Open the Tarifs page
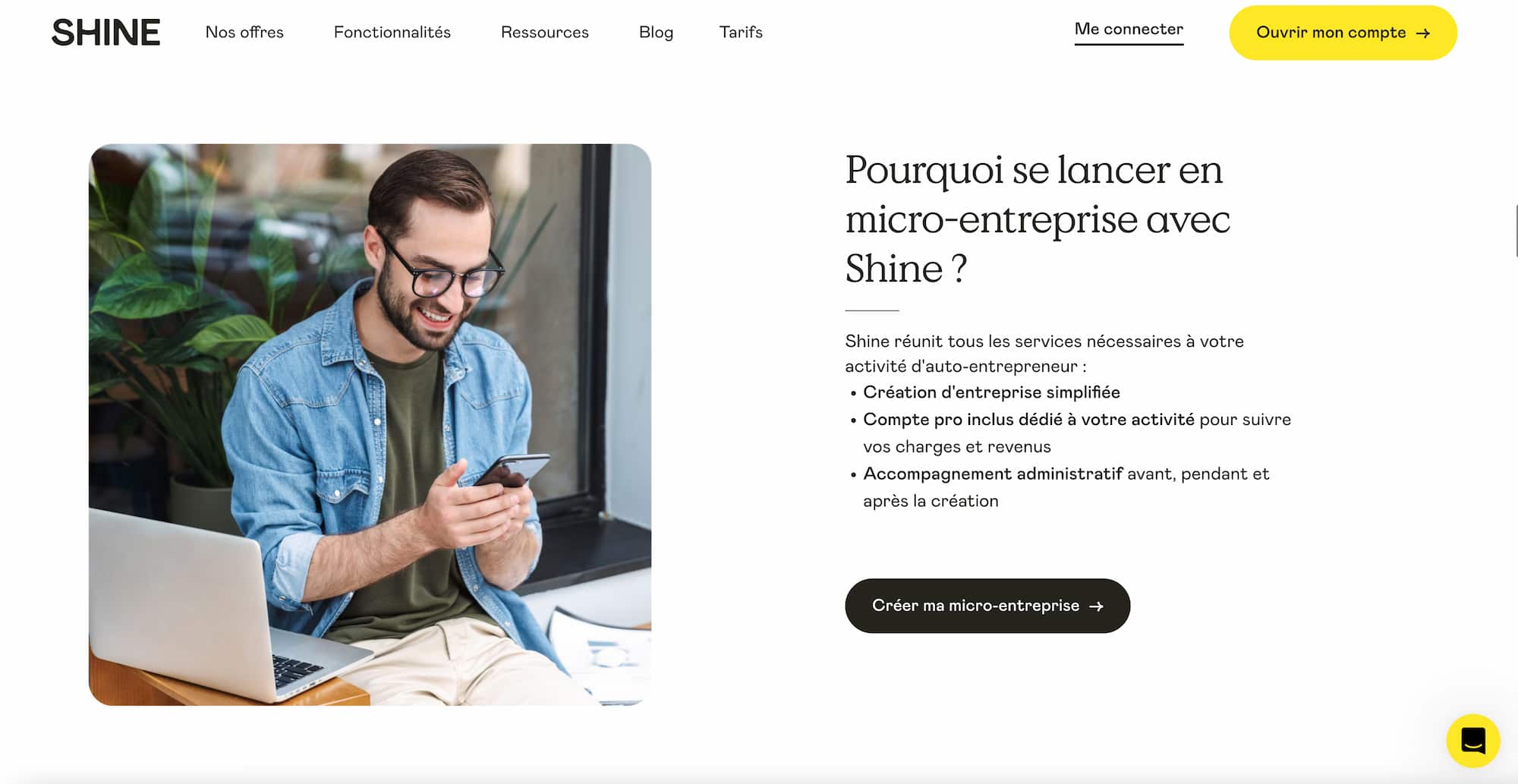 (741, 32)
